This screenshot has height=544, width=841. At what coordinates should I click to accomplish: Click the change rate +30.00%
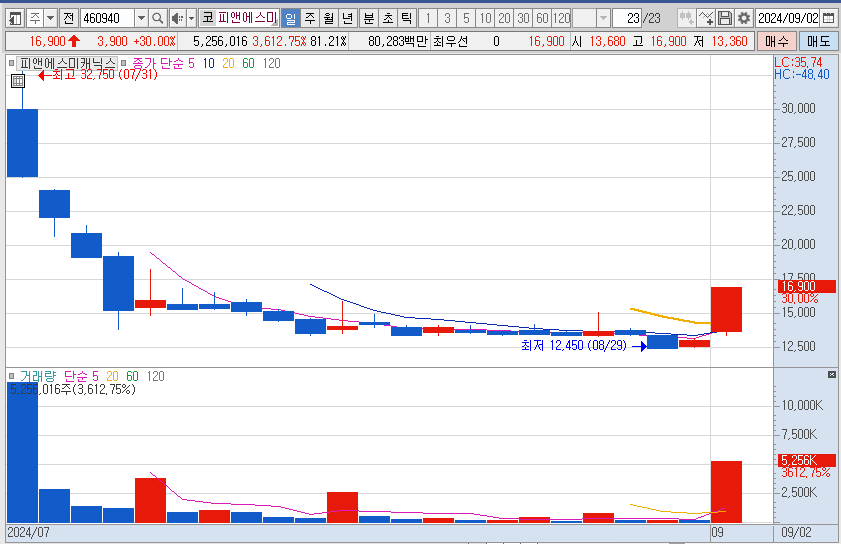pos(154,41)
